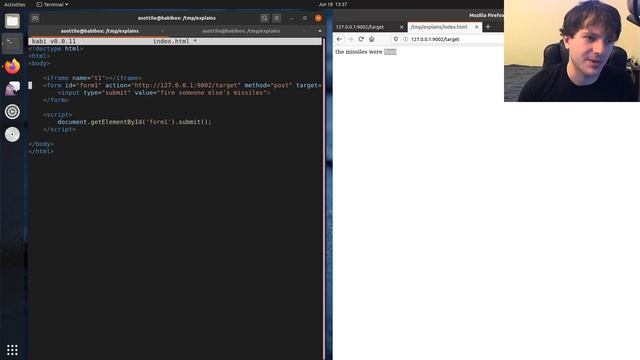640x360 pixels.
Task: Open the Terminal app menu in top bar
Action: (x=53, y=4)
